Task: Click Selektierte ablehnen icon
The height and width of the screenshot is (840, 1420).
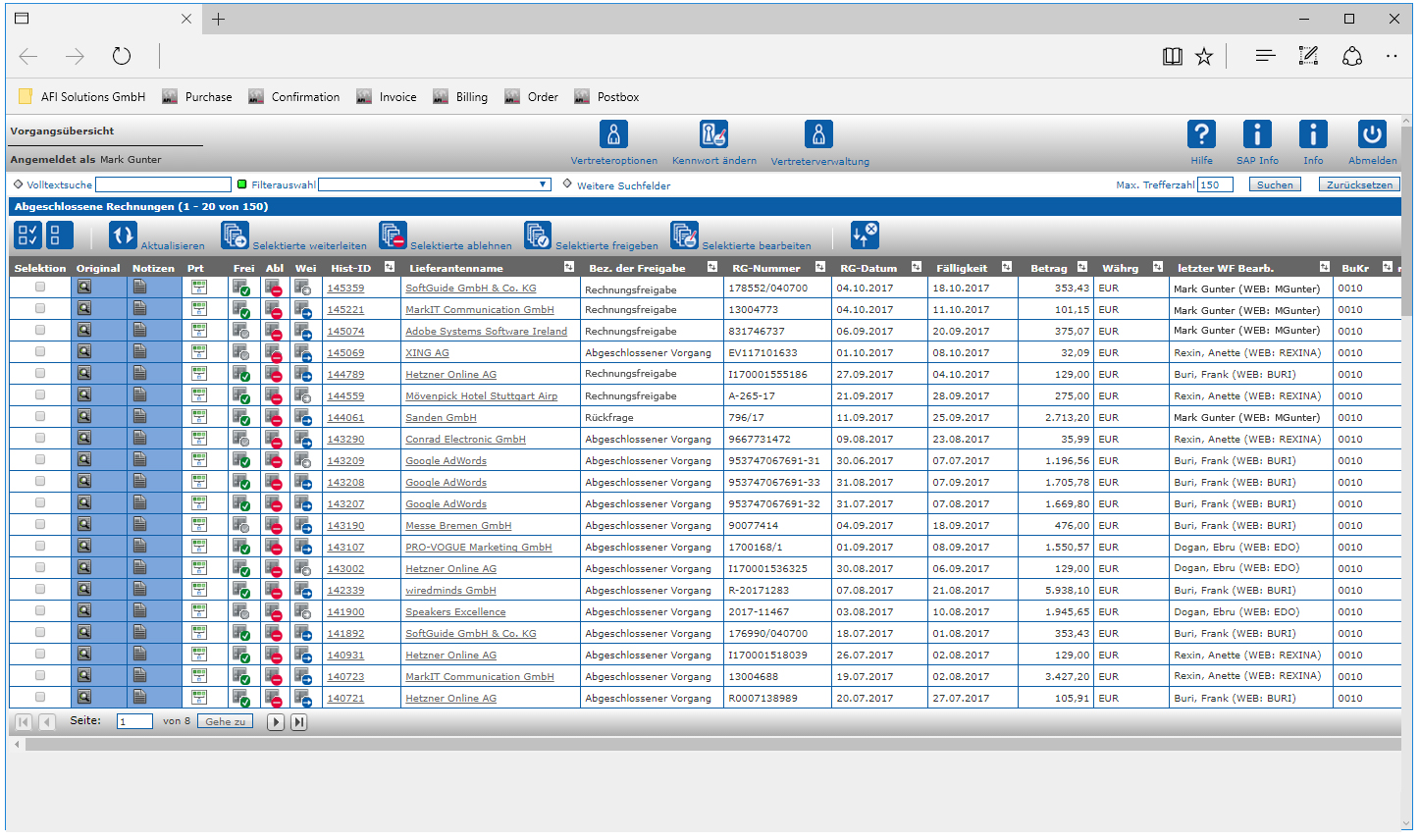Action: 393,236
